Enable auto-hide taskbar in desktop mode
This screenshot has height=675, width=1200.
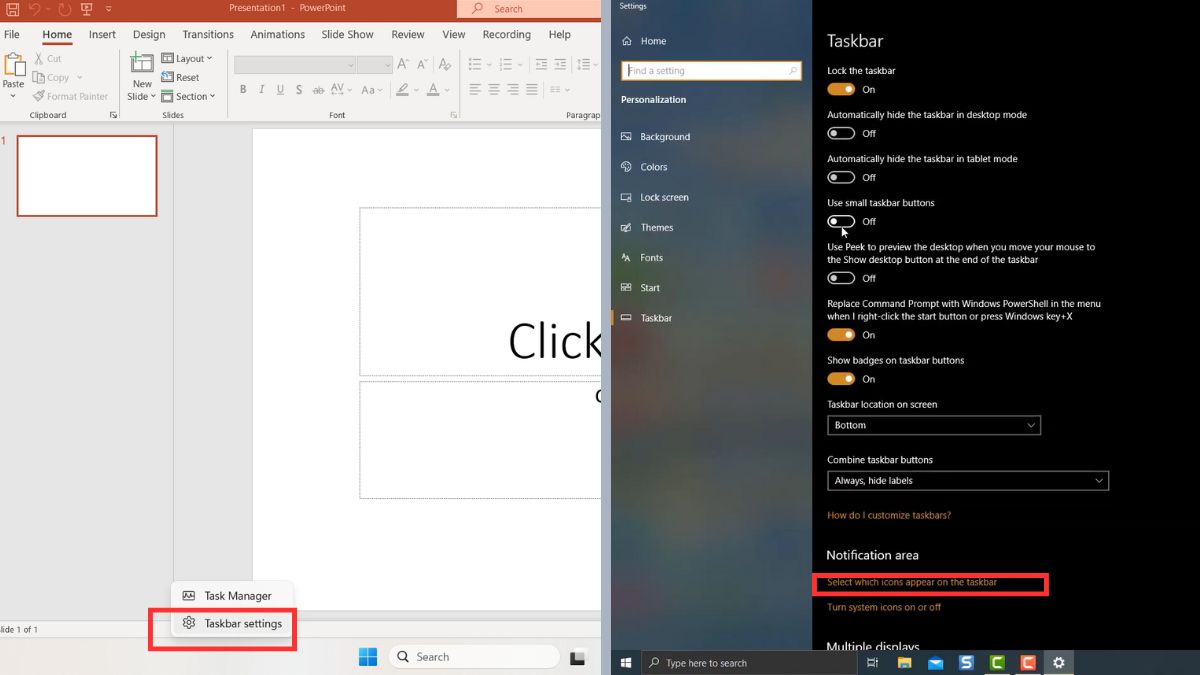(x=841, y=133)
